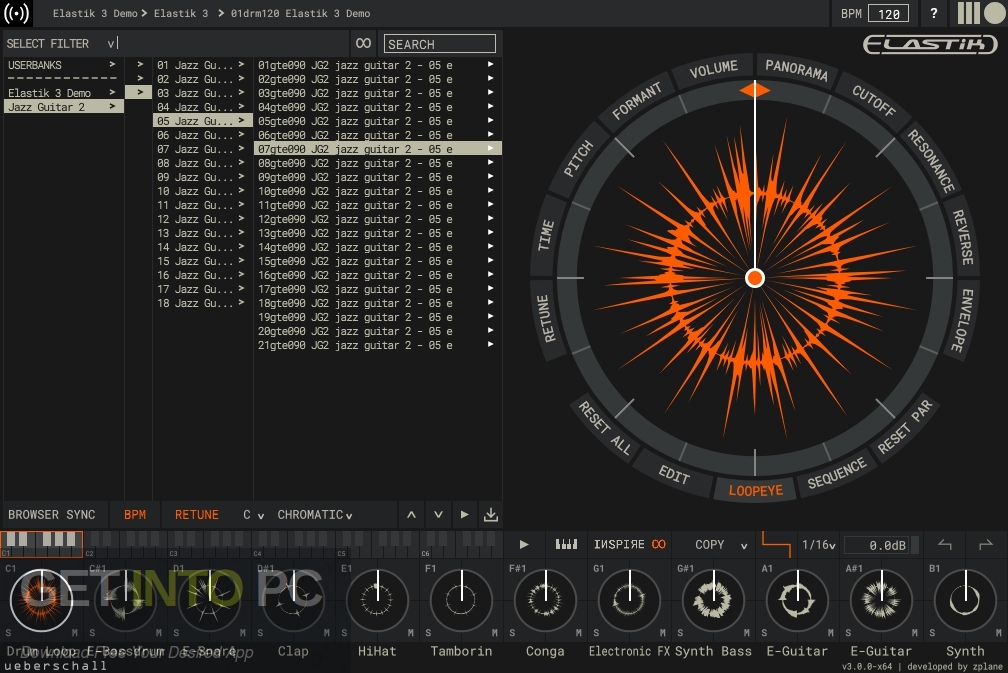Select the G1 Electronic FX pad
Viewport: 1008px width, 673px height.
click(629, 600)
